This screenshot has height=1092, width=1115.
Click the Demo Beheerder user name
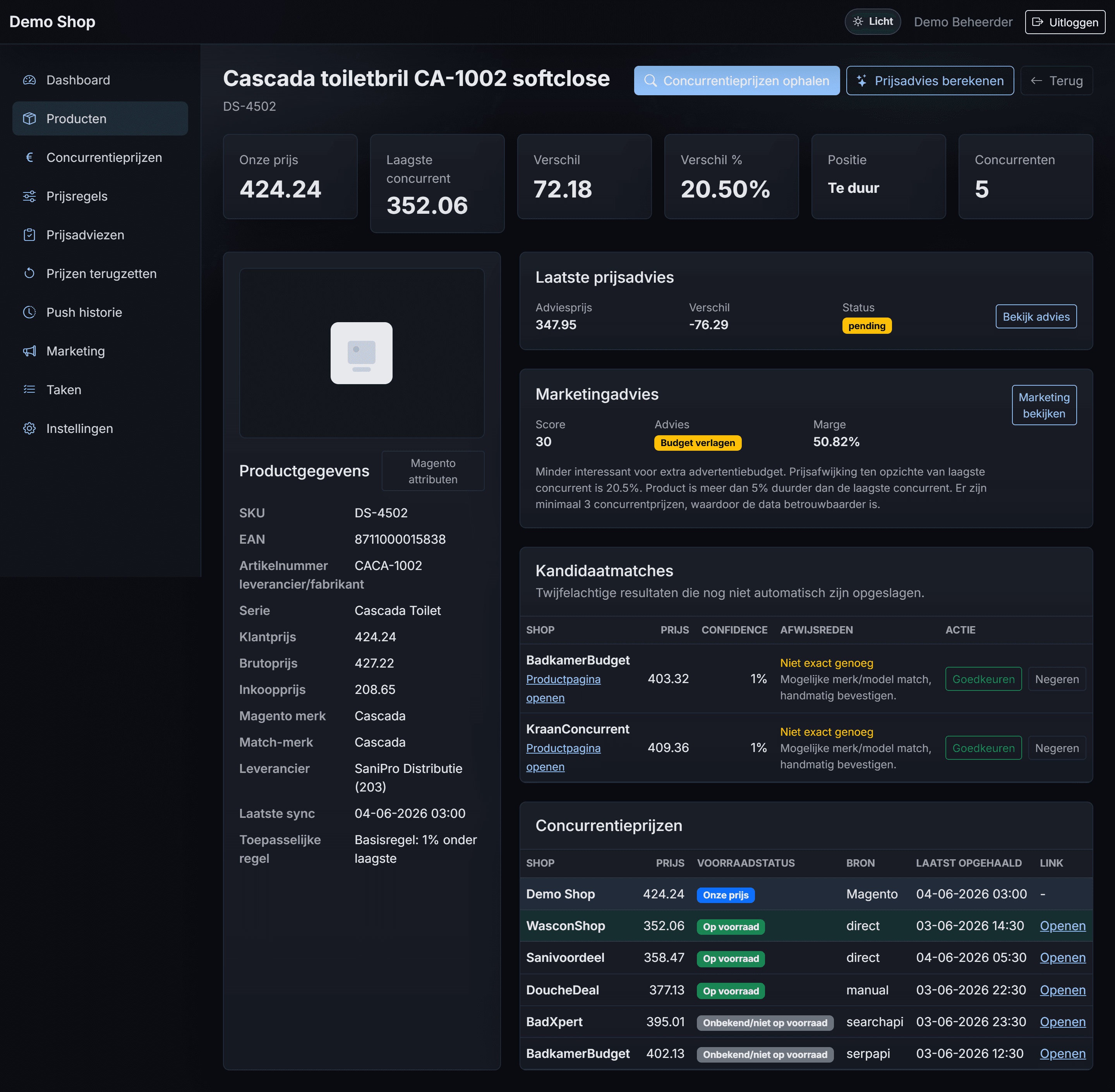pos(962,22)
